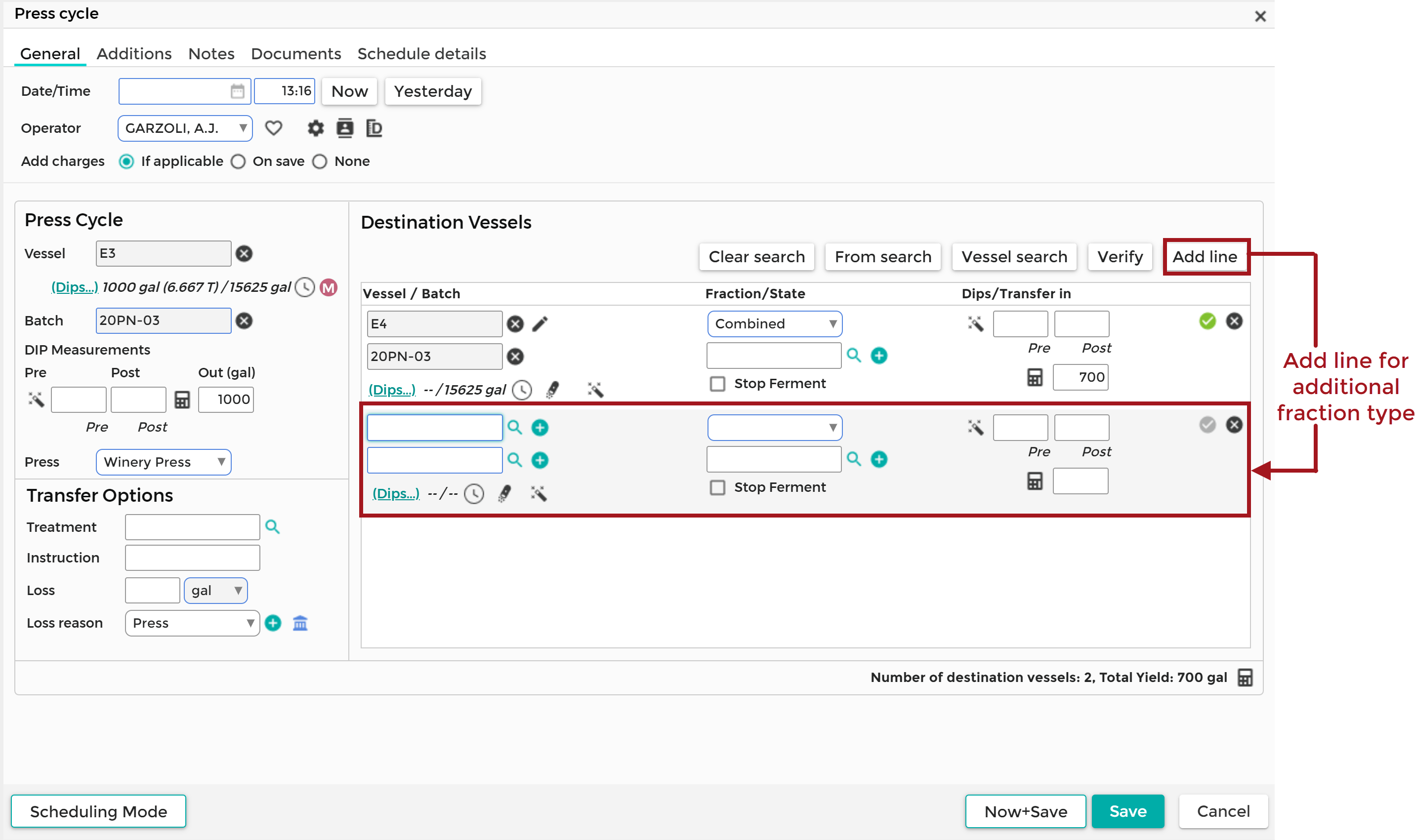Add a new vessel on blank line
The image size is (1415, 840).
click(x=540, y=427)
